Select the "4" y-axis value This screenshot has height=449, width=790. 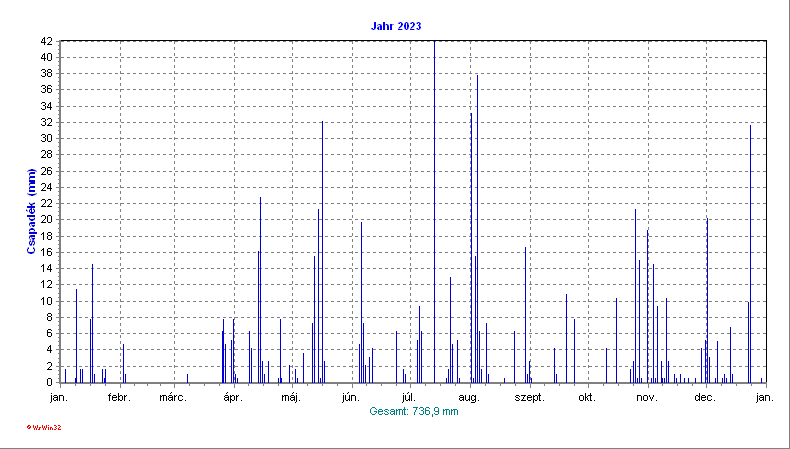49,350
